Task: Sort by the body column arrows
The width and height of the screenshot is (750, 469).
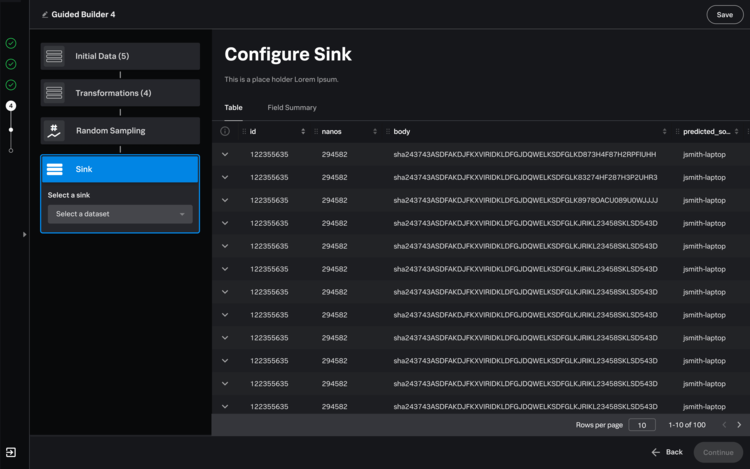Action: [x=664, y=131]
